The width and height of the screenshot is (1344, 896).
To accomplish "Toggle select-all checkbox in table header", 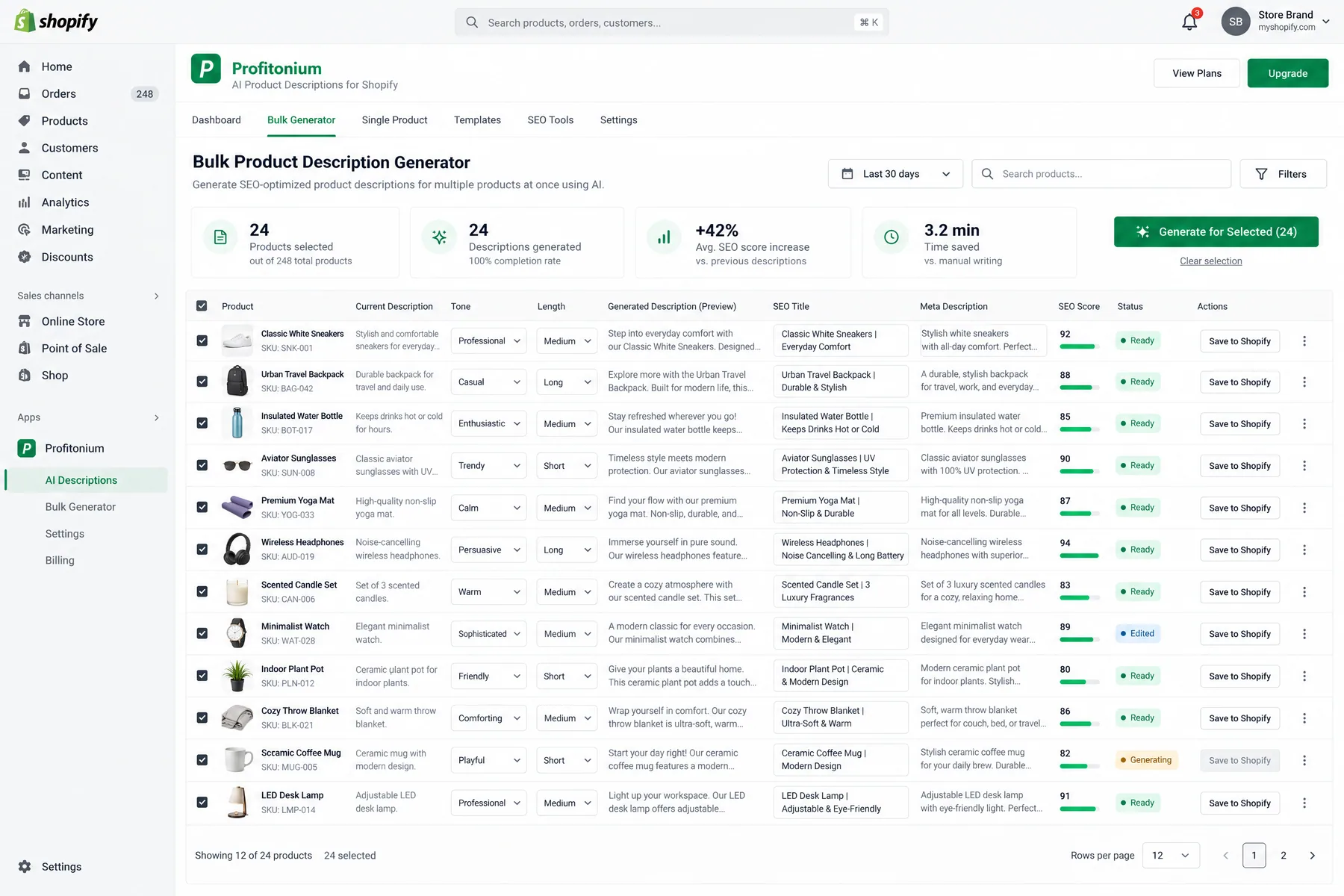I will pyautogui.click(x=202, y=306).
